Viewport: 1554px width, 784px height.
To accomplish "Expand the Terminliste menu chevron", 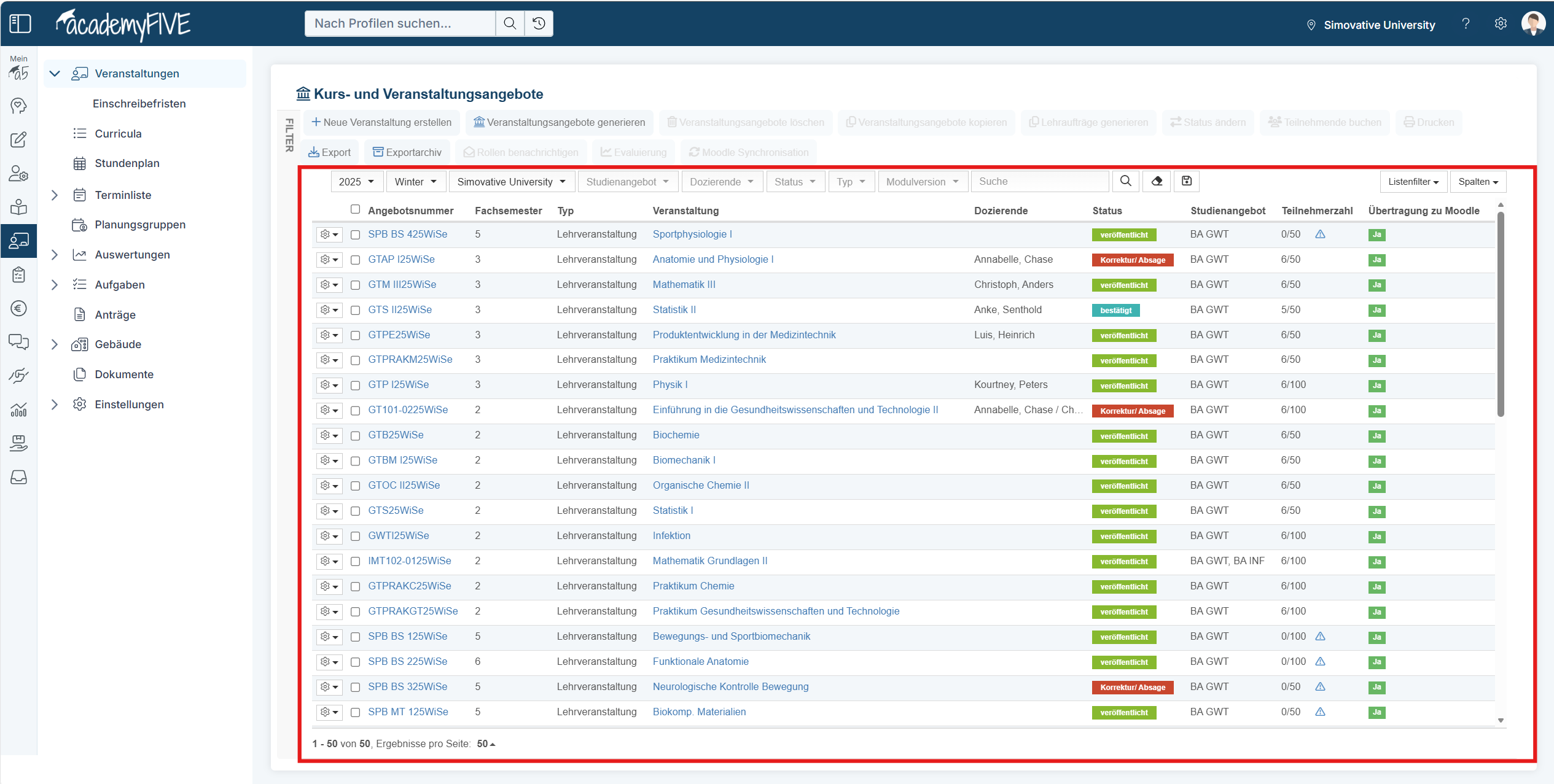I will 55,195.
